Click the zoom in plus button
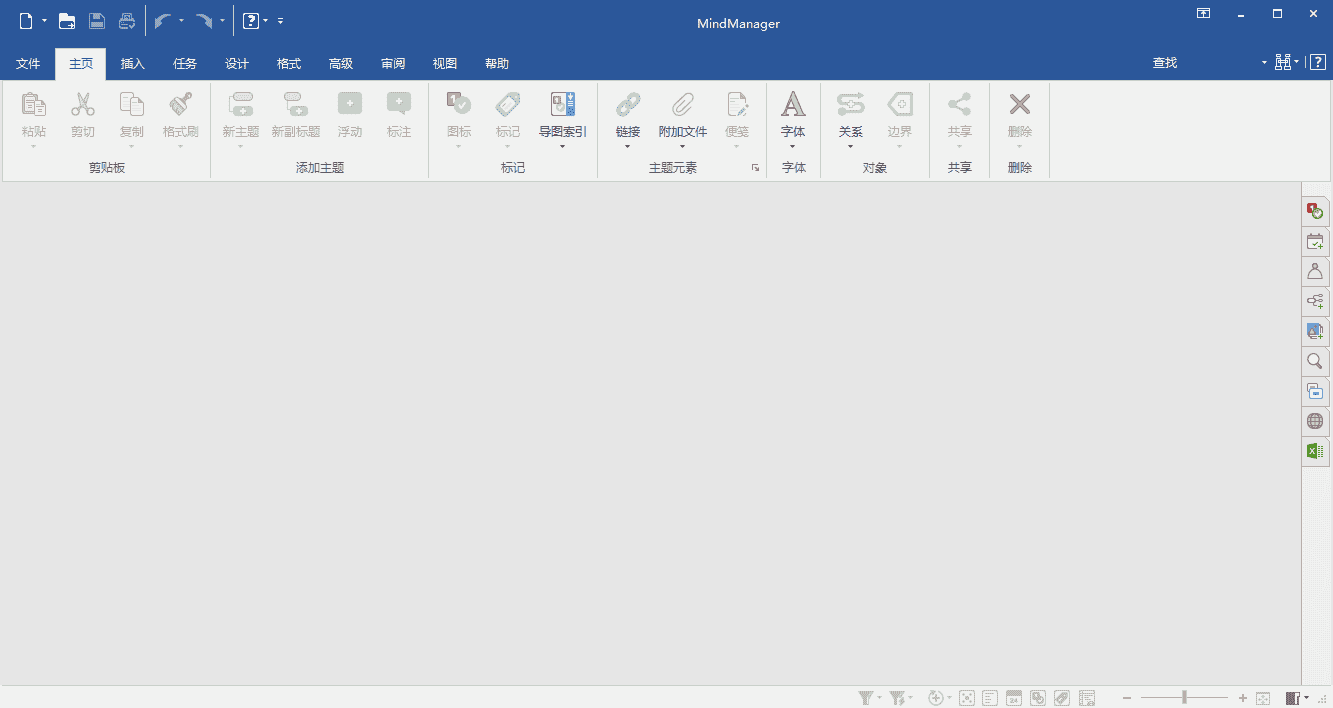 tap(1242, 698)
